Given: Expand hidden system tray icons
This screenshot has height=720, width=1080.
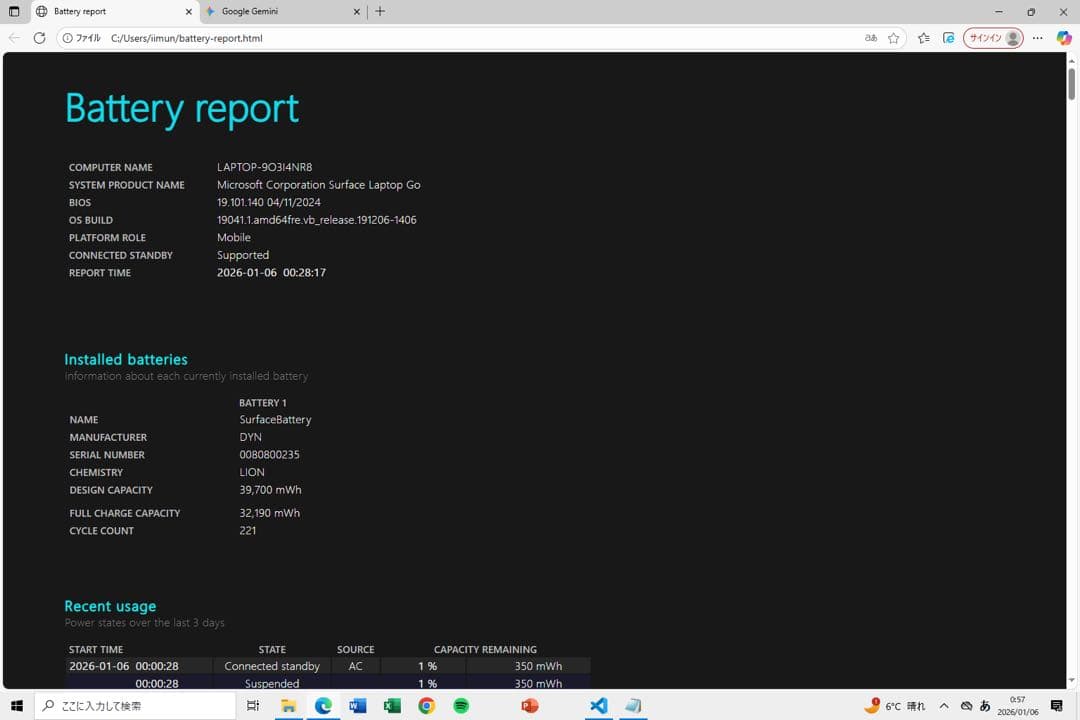Looking at the screenshot, I should click(x=943, y=706).
